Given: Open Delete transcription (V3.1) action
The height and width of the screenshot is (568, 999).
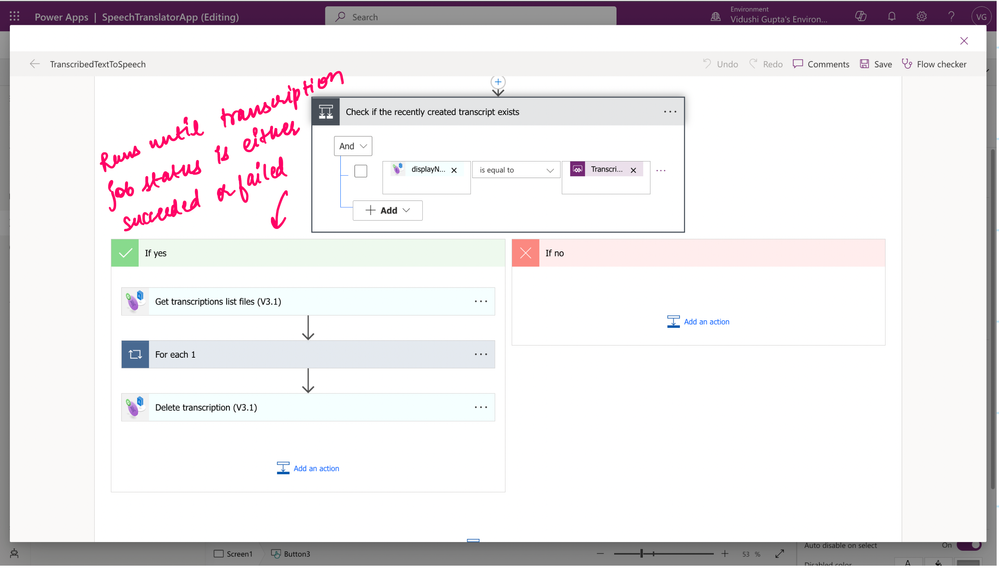Looking at the screenshot, I should (x=308, y=407).
